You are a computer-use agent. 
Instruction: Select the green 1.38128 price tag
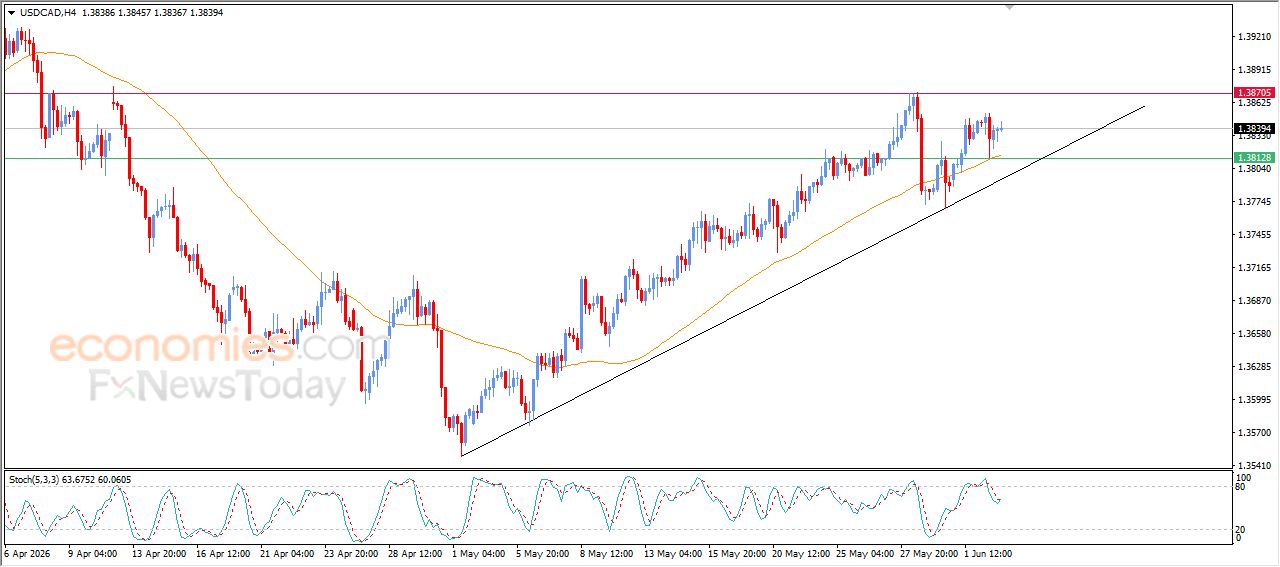pyautogui.click(x=1254, y=158)
